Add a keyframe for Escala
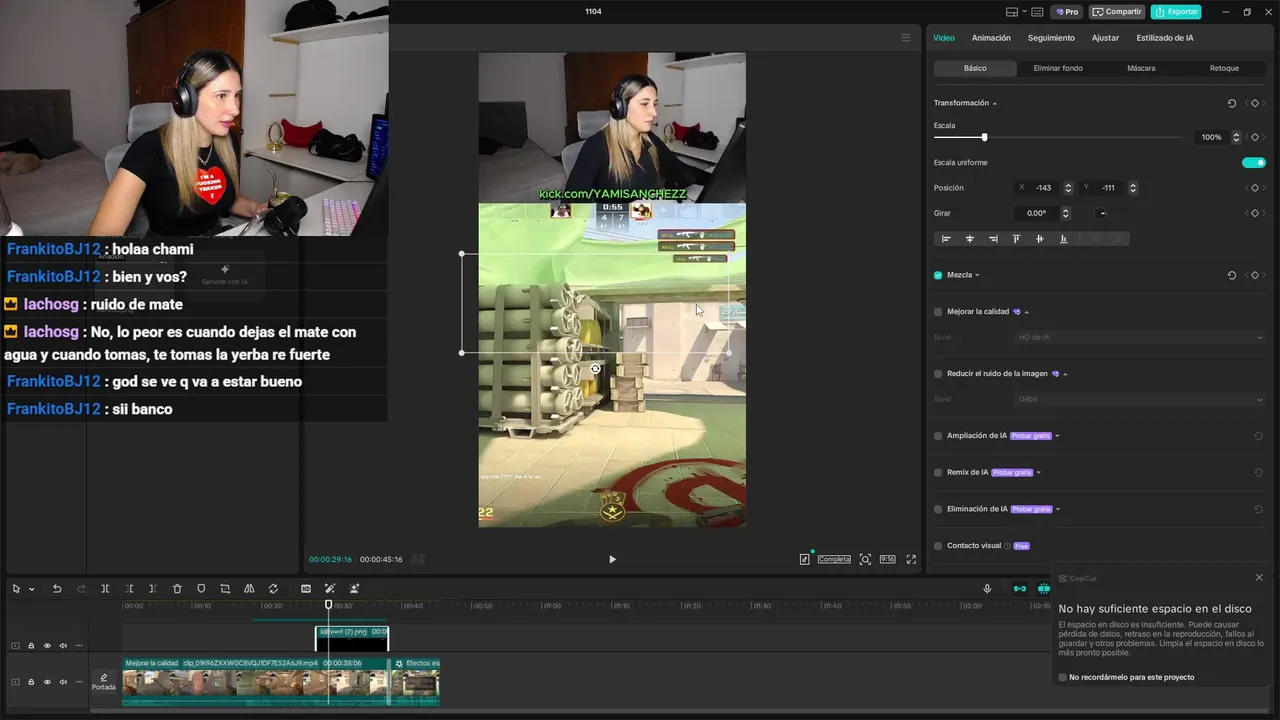Viewport: 1280px width, 720px height. [x=1255, y=137]
